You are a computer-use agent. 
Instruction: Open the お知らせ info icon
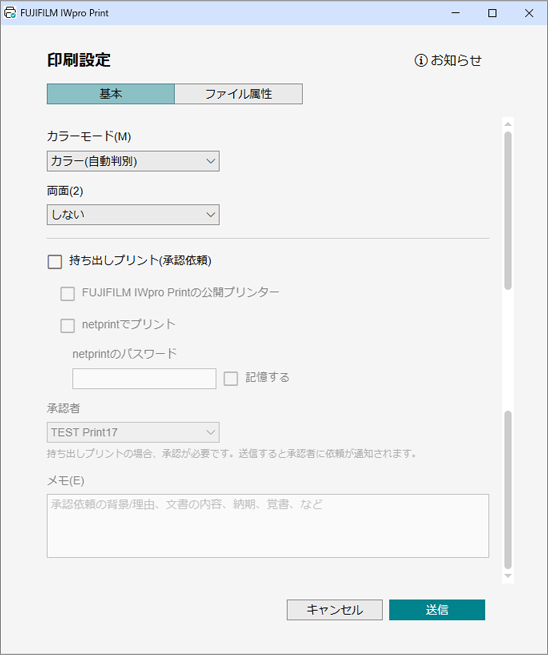pyautogui.click(x=421, y=61)
